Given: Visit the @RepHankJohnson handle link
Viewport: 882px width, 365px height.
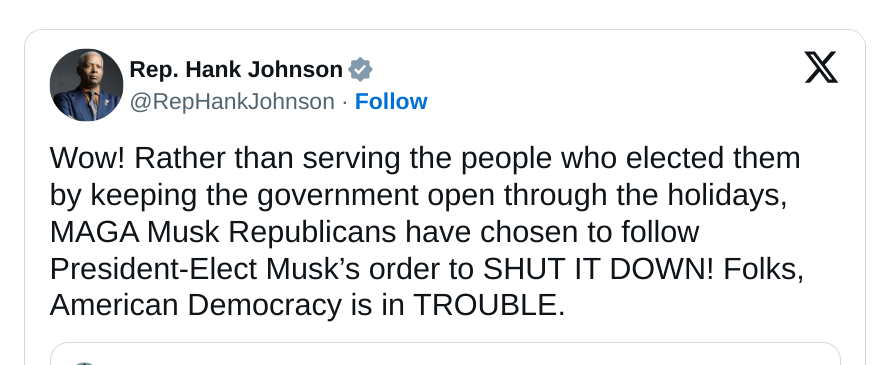Looking at the screenshot, I should coord(232,102).
